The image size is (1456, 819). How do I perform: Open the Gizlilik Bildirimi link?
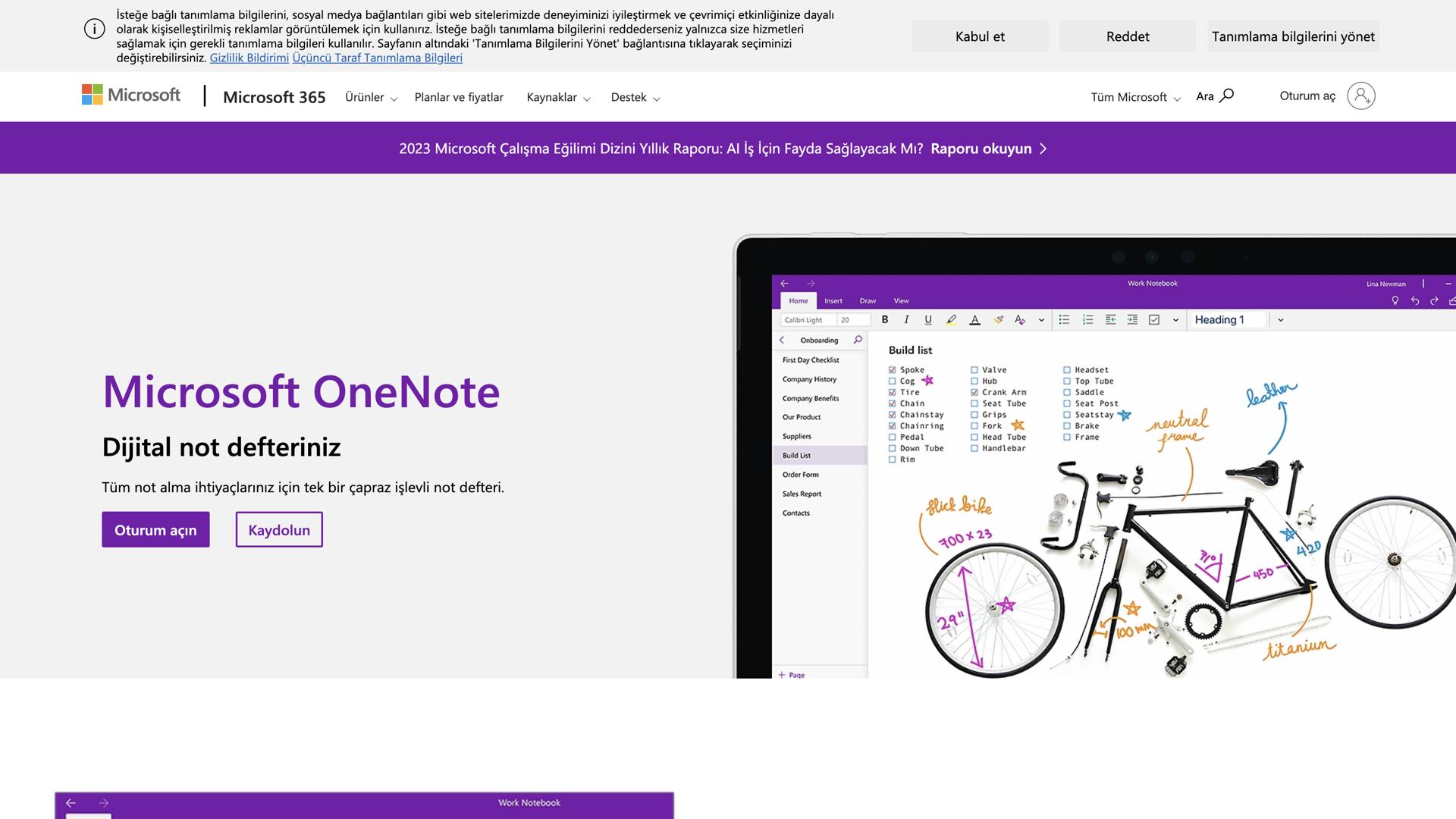coord(249,57)
